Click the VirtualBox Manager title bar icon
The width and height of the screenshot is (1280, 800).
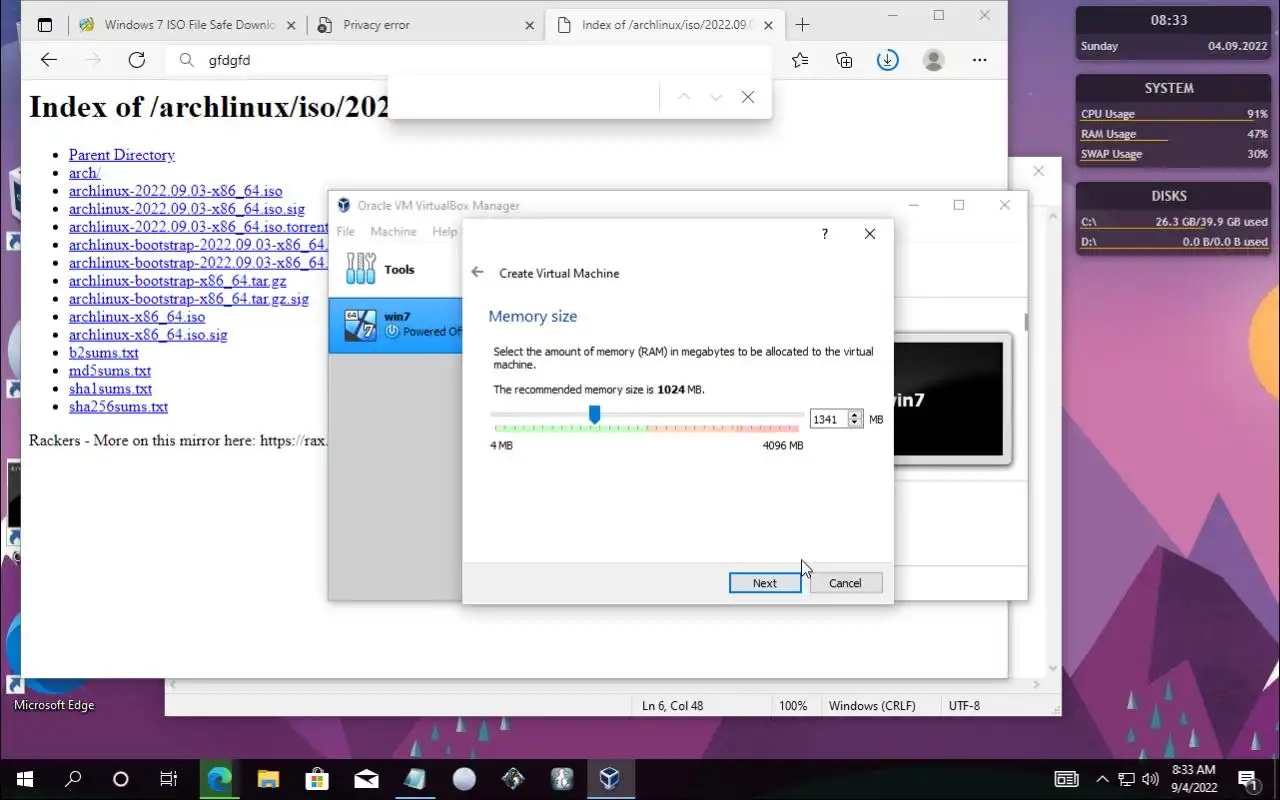coord(343,205)
